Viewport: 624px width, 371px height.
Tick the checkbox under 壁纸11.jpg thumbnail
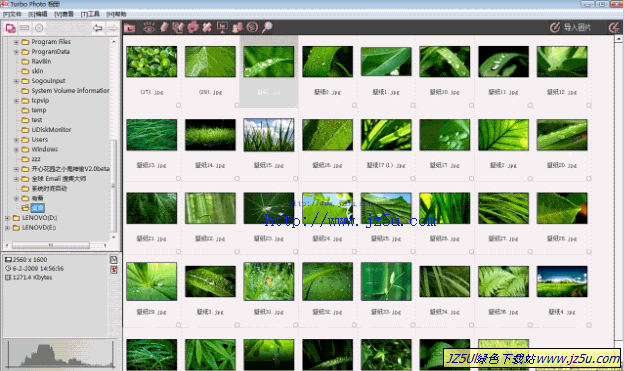530,105
